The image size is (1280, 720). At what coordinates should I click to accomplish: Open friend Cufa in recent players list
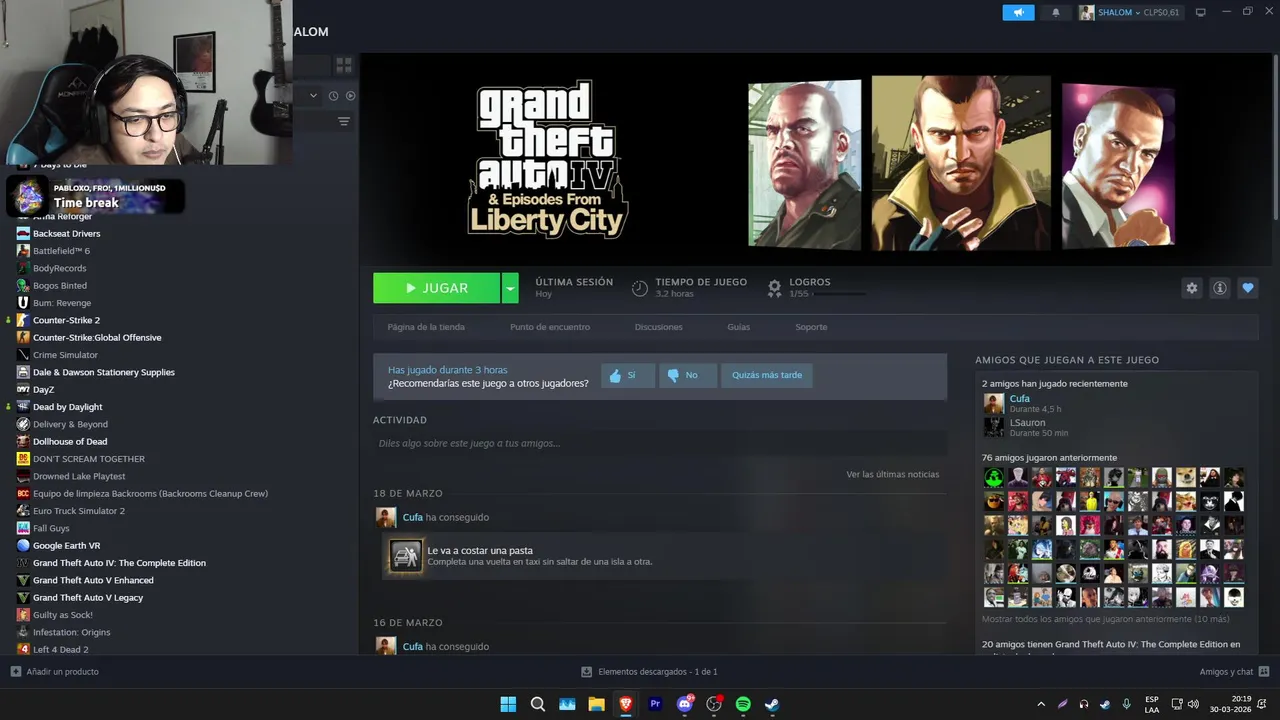tap(1019, 399)
